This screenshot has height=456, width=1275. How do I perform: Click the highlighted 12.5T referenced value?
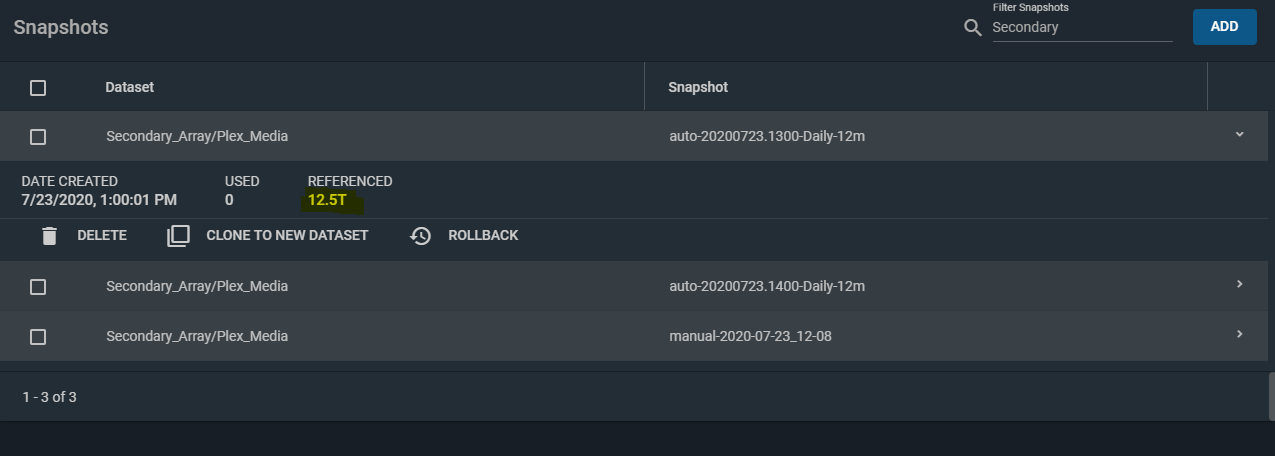click(x=327, y=200)
